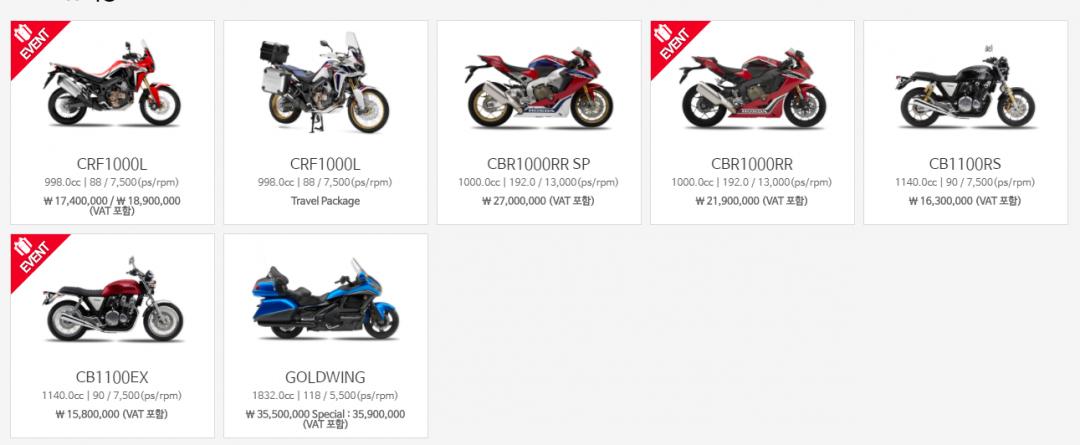
Task: Click the EVENT ribbon on the CB1100EX card
Action: point(32,256)
